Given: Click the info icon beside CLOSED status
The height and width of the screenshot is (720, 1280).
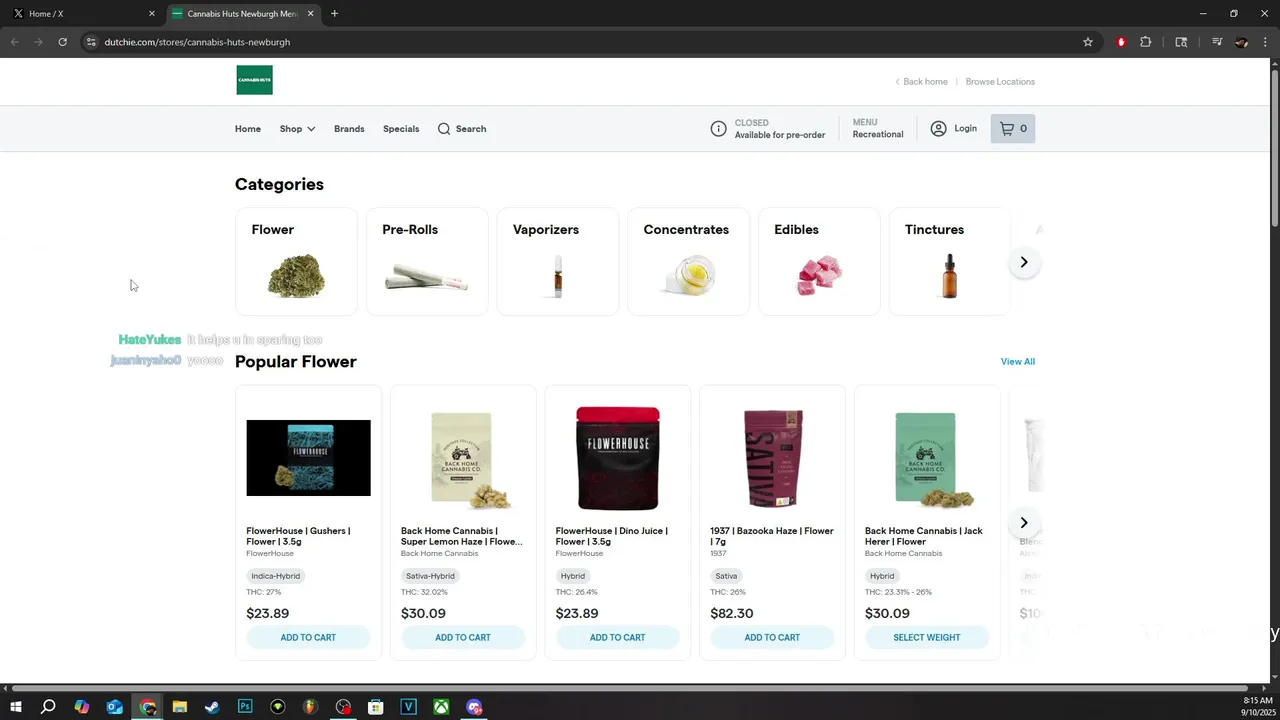Looking at the screenshot, I should click(718, 128).
